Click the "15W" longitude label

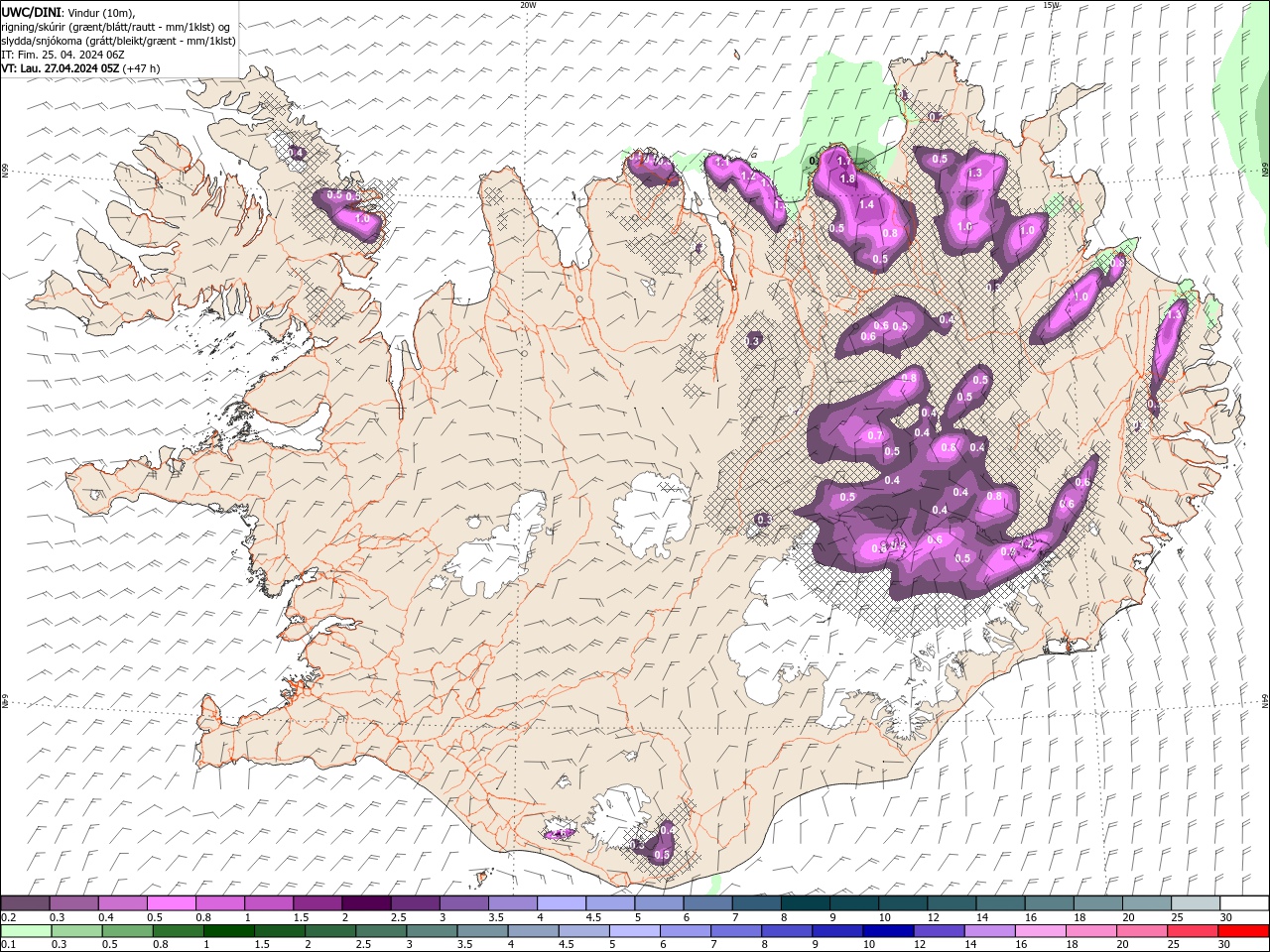coord(1051,5)
